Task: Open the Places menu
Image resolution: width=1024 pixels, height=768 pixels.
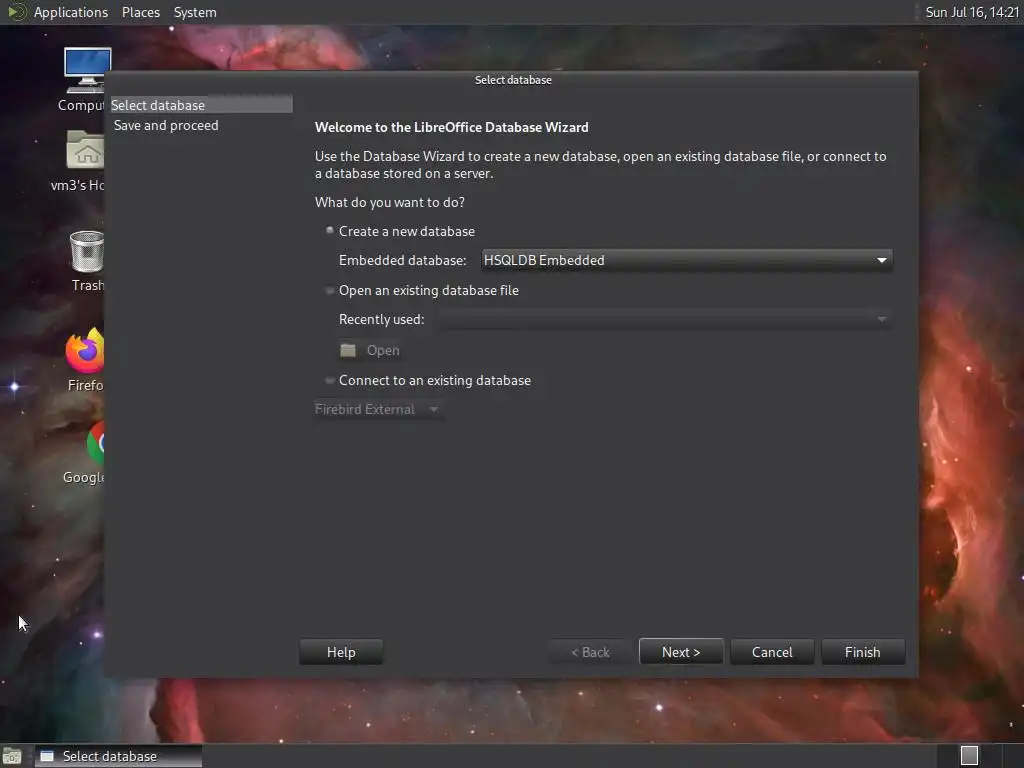Action: [140, 12]
